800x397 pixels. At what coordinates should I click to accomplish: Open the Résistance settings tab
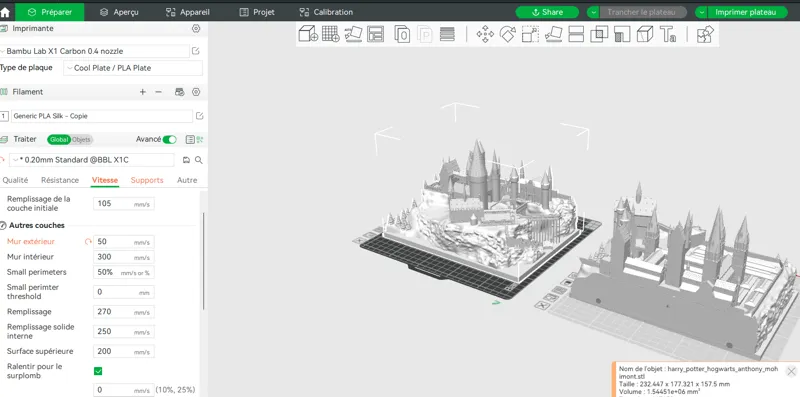(60, 180)
